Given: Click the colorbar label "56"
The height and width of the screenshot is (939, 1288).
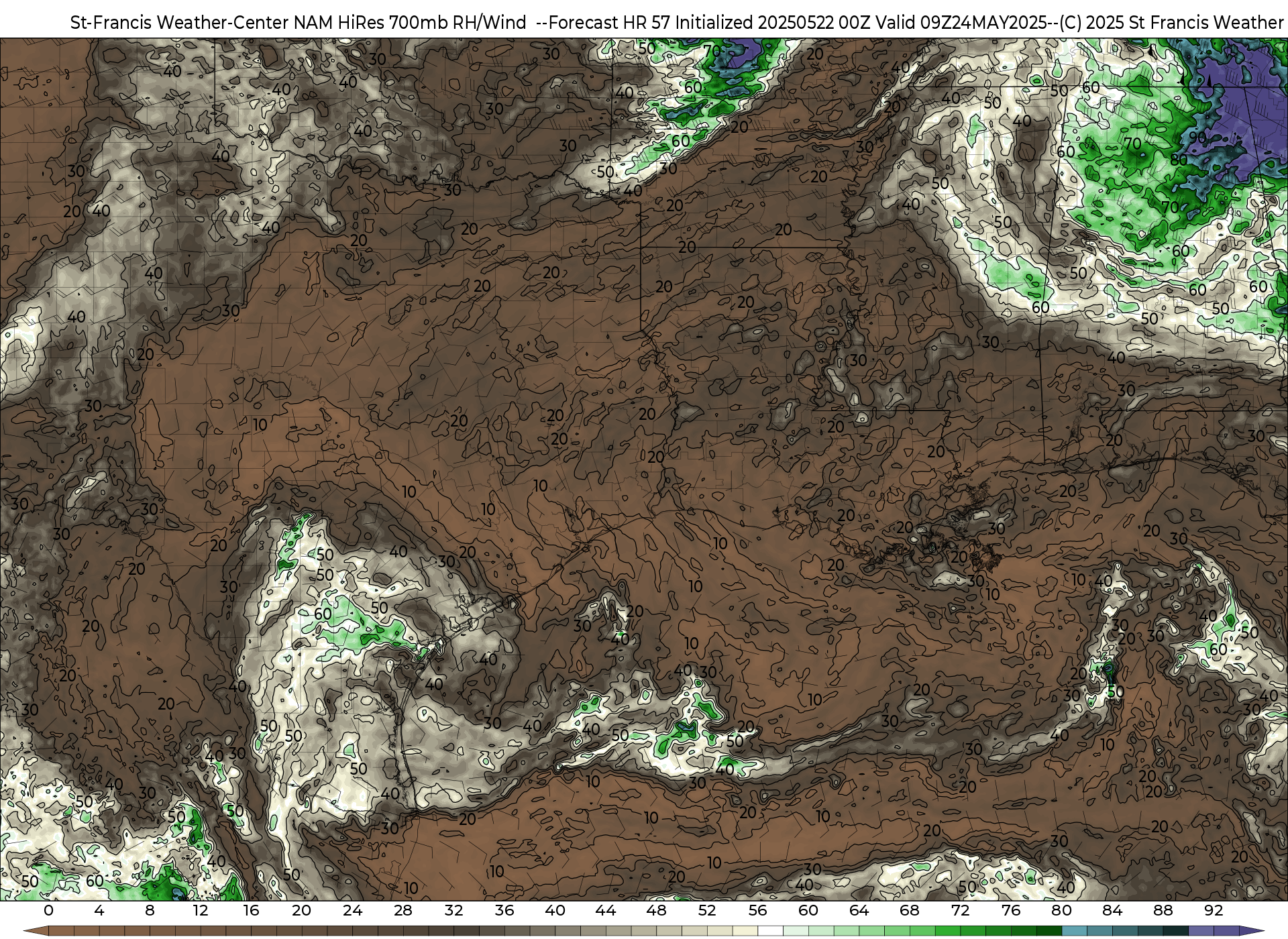Looking at the screenshot, I should coord(757,911).
